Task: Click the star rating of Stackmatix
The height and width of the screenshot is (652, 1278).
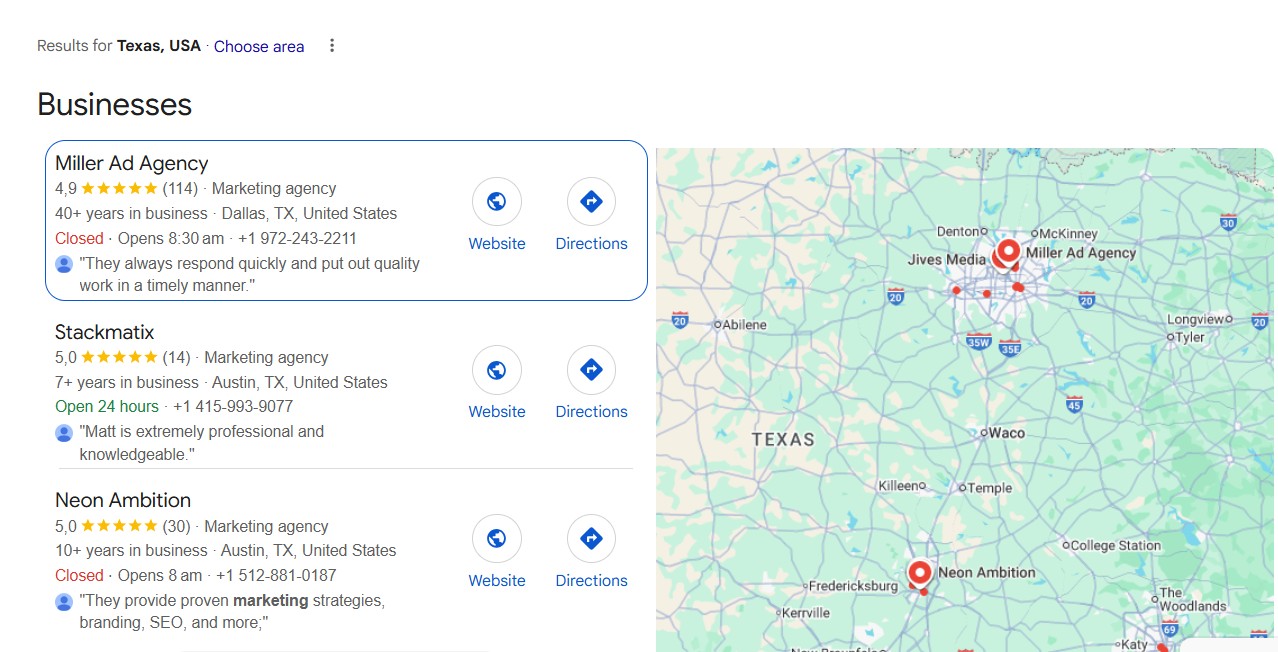Action: point(119,357)
